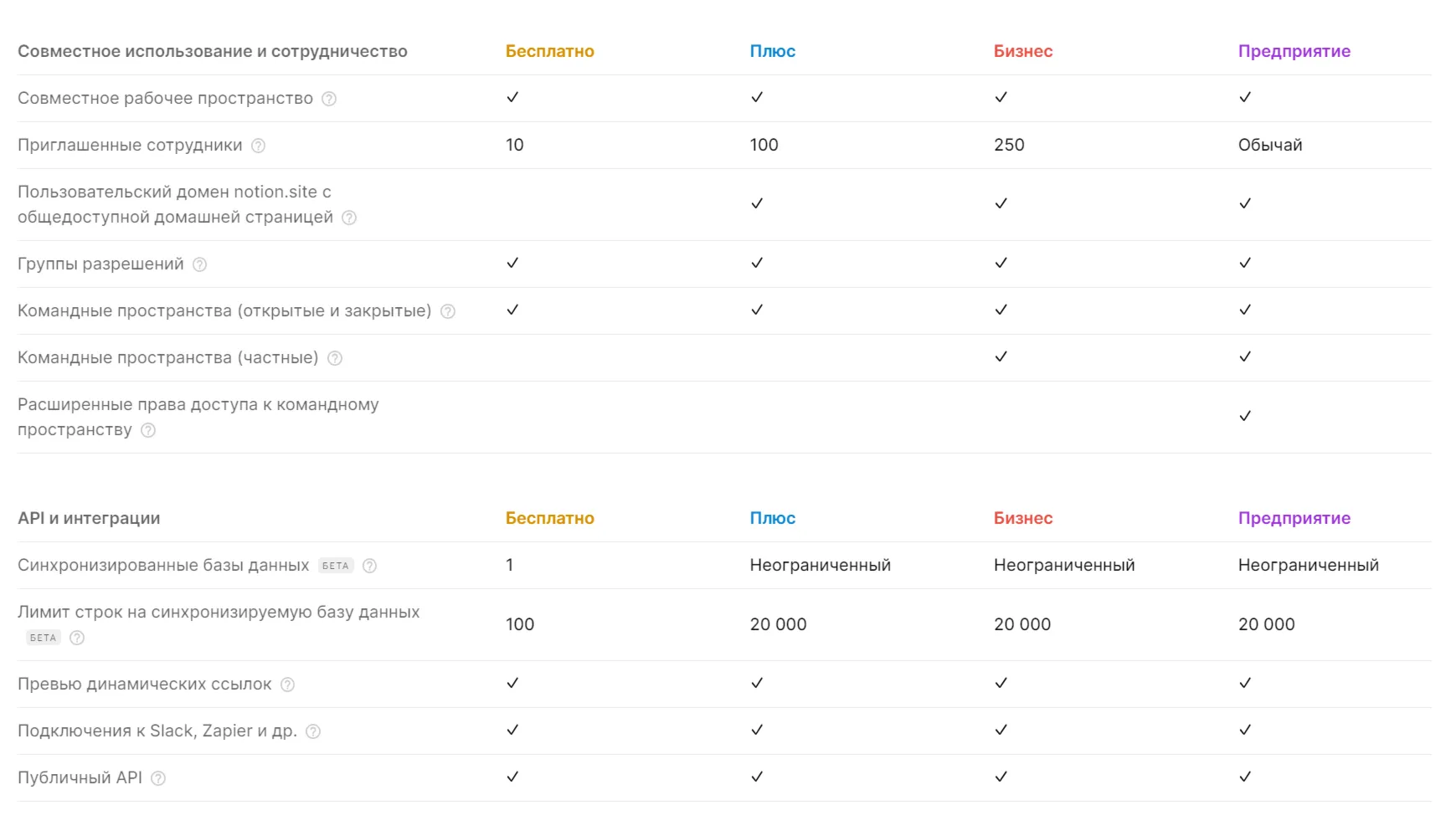Click Бизнес heading in API и интеграции section
Screen dimensions: 1456x826
click(x=1022, y=518)
